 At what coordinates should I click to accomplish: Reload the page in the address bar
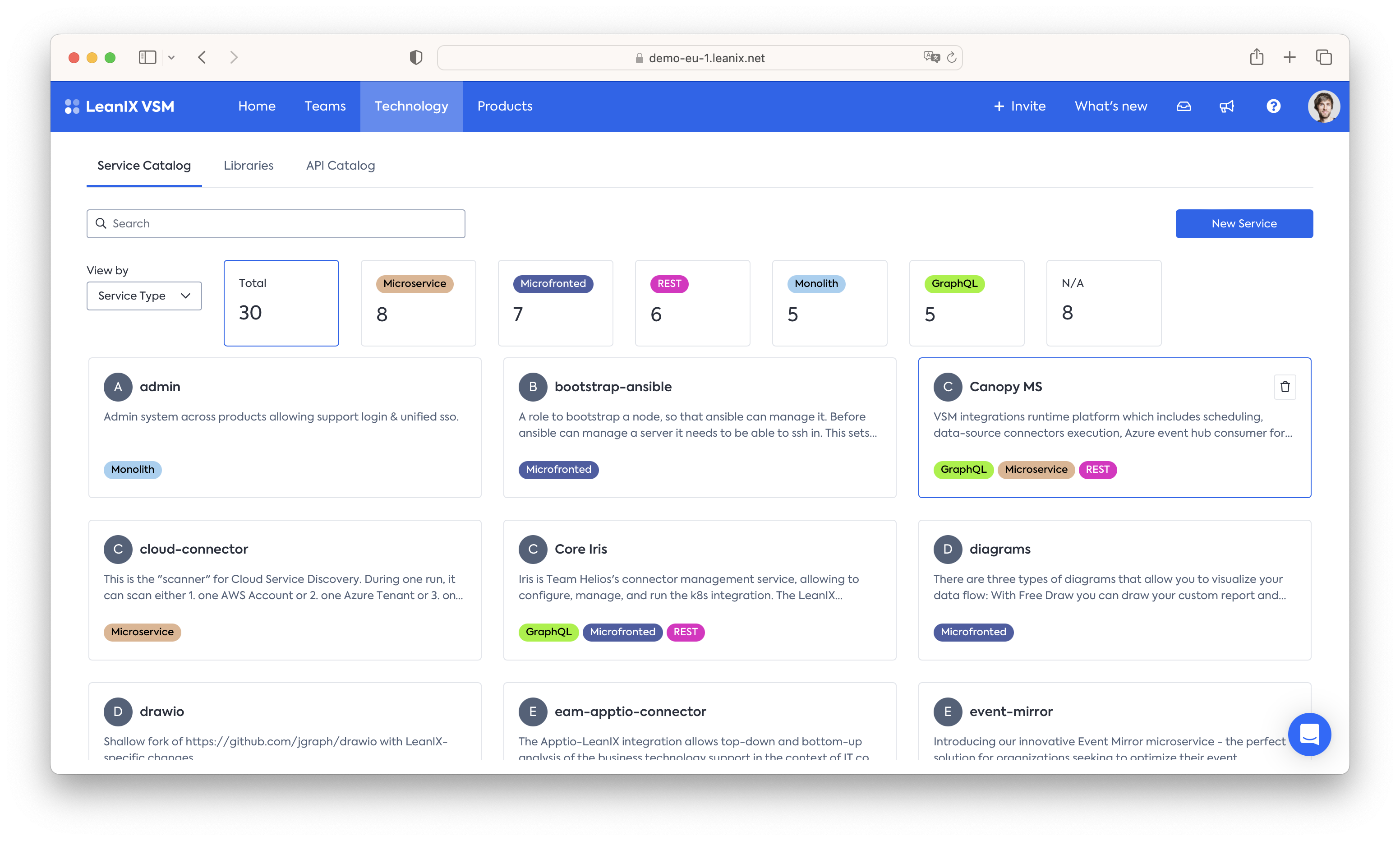(x=952, y=57)
